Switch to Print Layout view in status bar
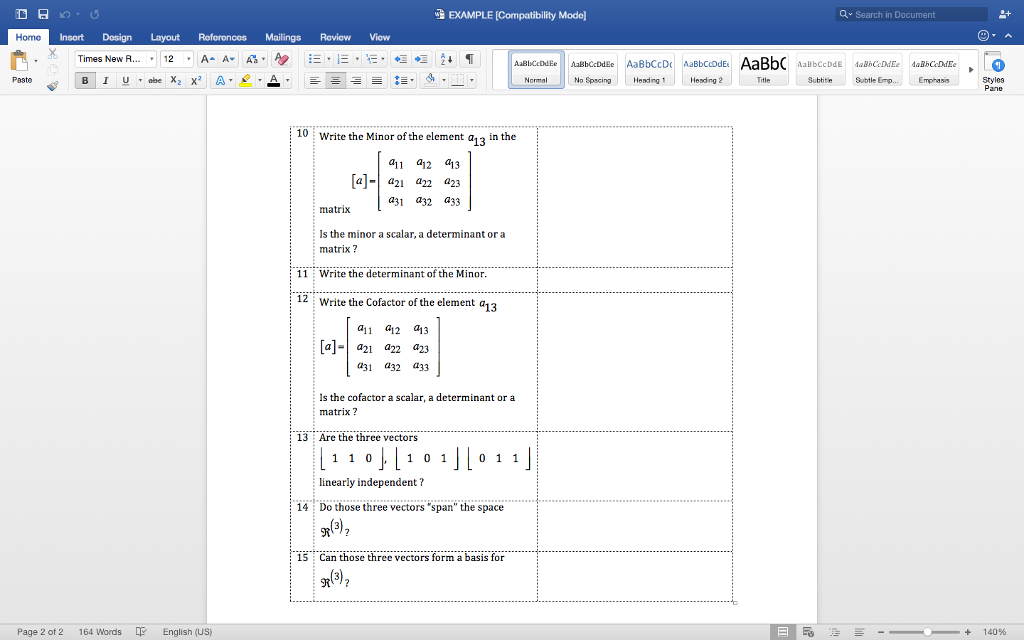Screen dimensions: 1024x640 782,632
